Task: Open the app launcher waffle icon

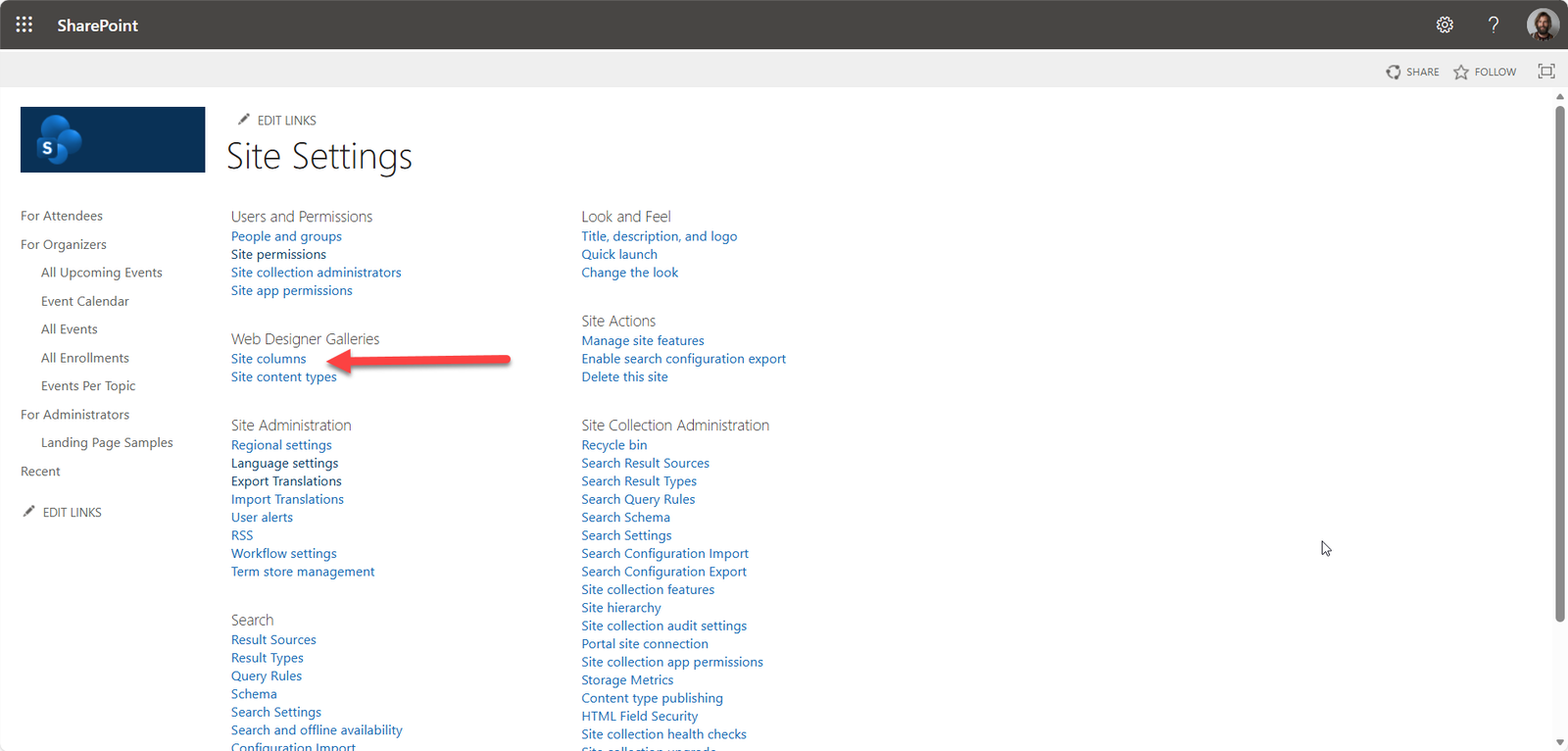Action: 24,25
